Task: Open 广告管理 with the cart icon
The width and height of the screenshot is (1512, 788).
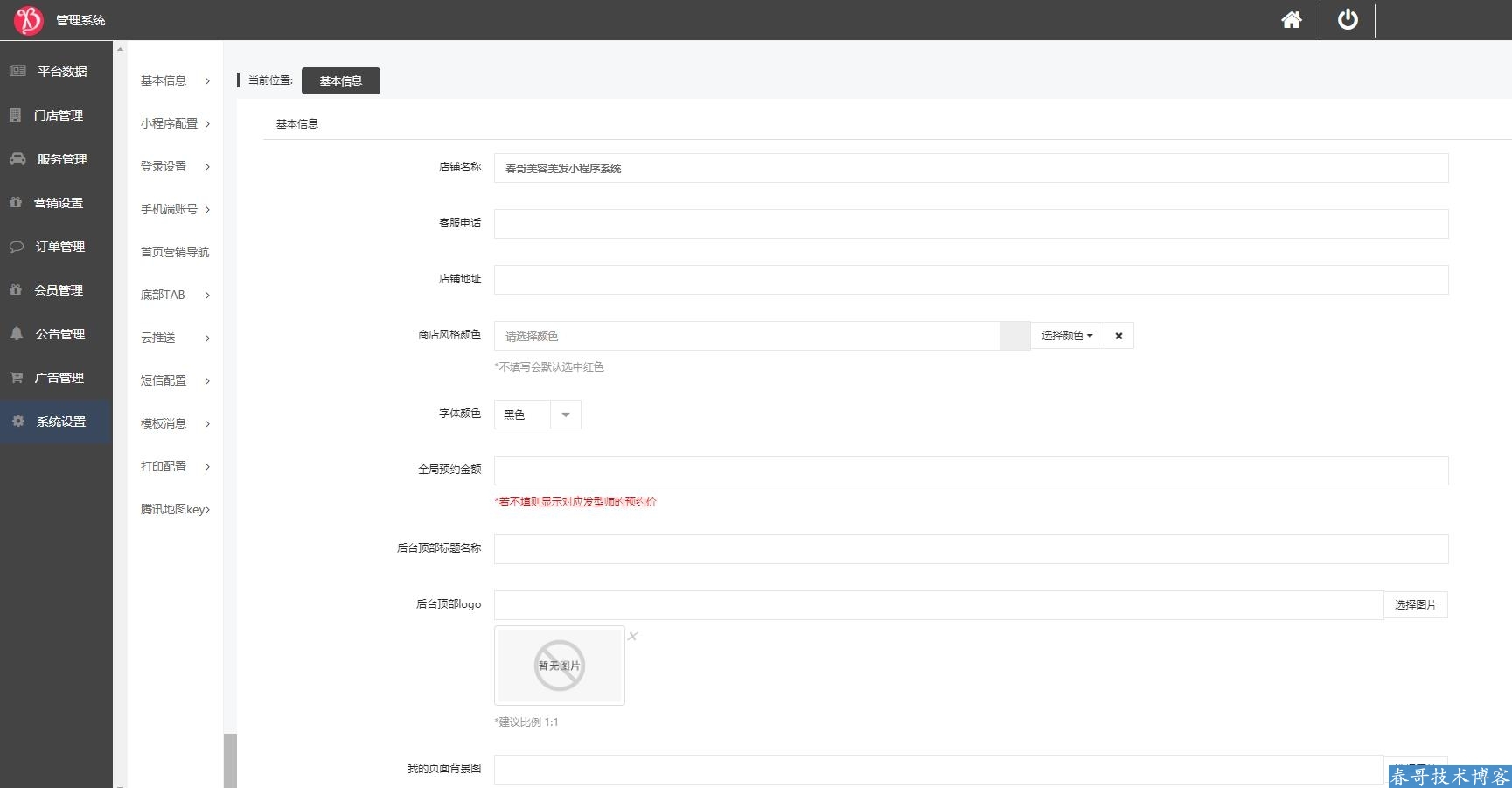Action: point(59,378)
